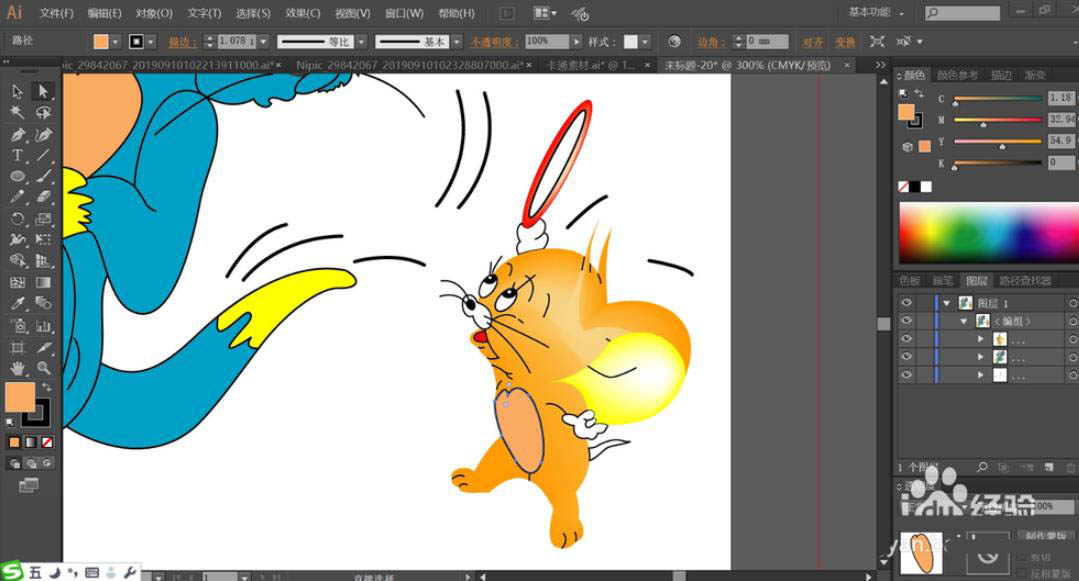Switch to 卡通素材.ai document tab

coord(590,65)
